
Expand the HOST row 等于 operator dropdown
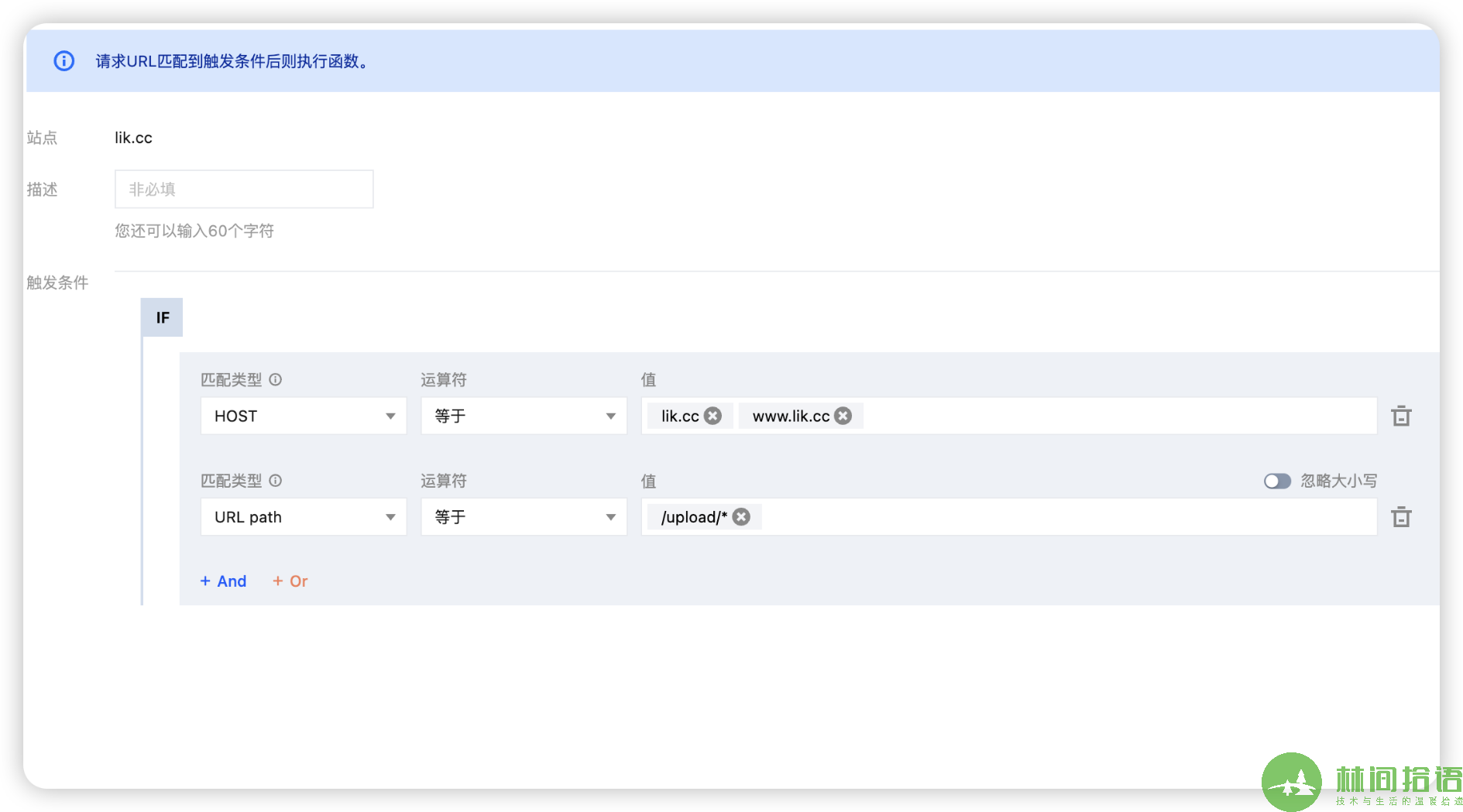coord(524,416)
